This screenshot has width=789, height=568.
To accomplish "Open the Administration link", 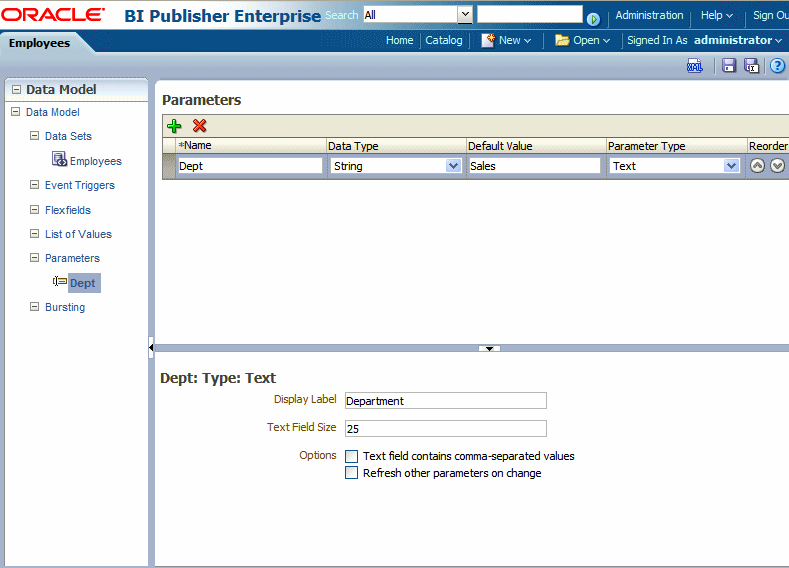I will click(x=649, y=16).
